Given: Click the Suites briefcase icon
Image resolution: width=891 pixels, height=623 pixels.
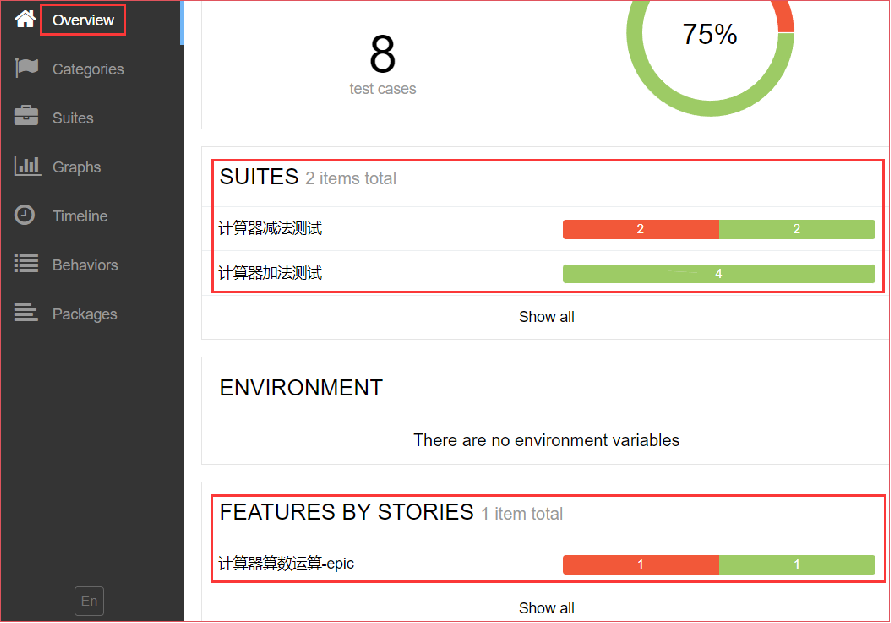Looking at the screenshot, I should (26, 117).
